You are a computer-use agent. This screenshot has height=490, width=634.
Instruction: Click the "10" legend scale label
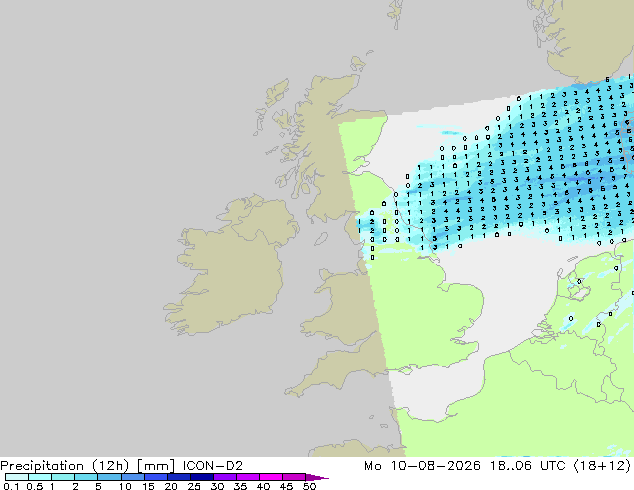point(125,486)
